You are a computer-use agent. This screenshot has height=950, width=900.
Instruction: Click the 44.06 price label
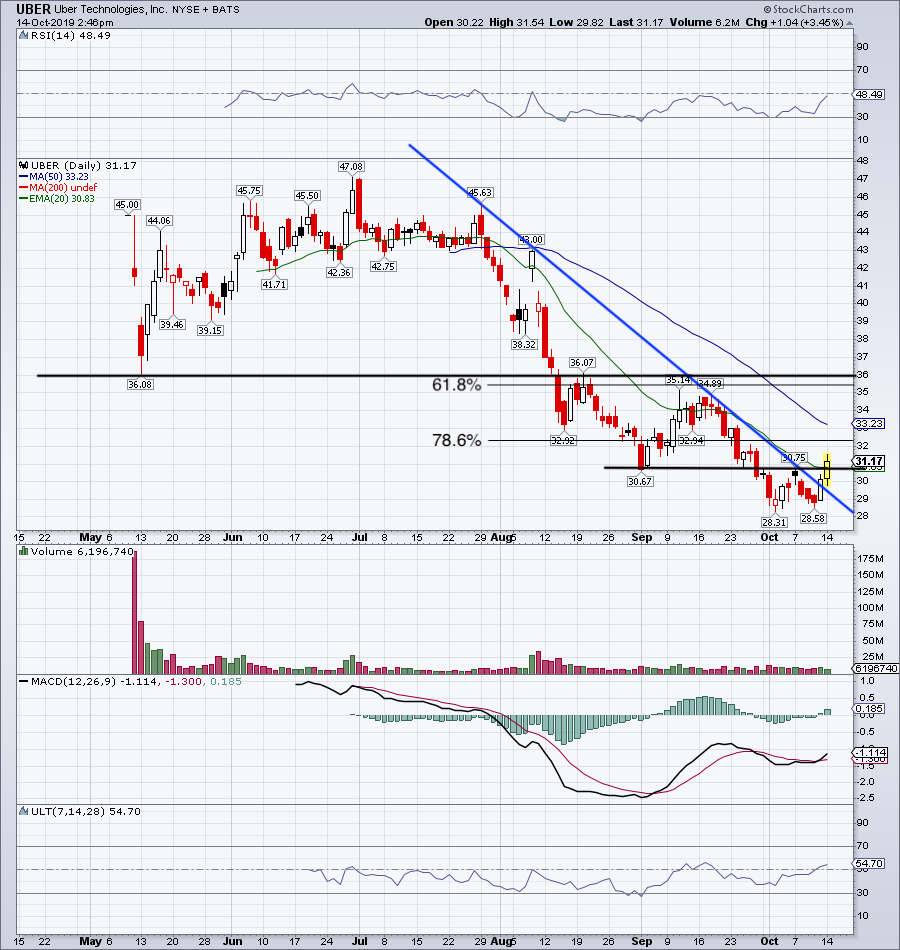click(x=159, y=221)
